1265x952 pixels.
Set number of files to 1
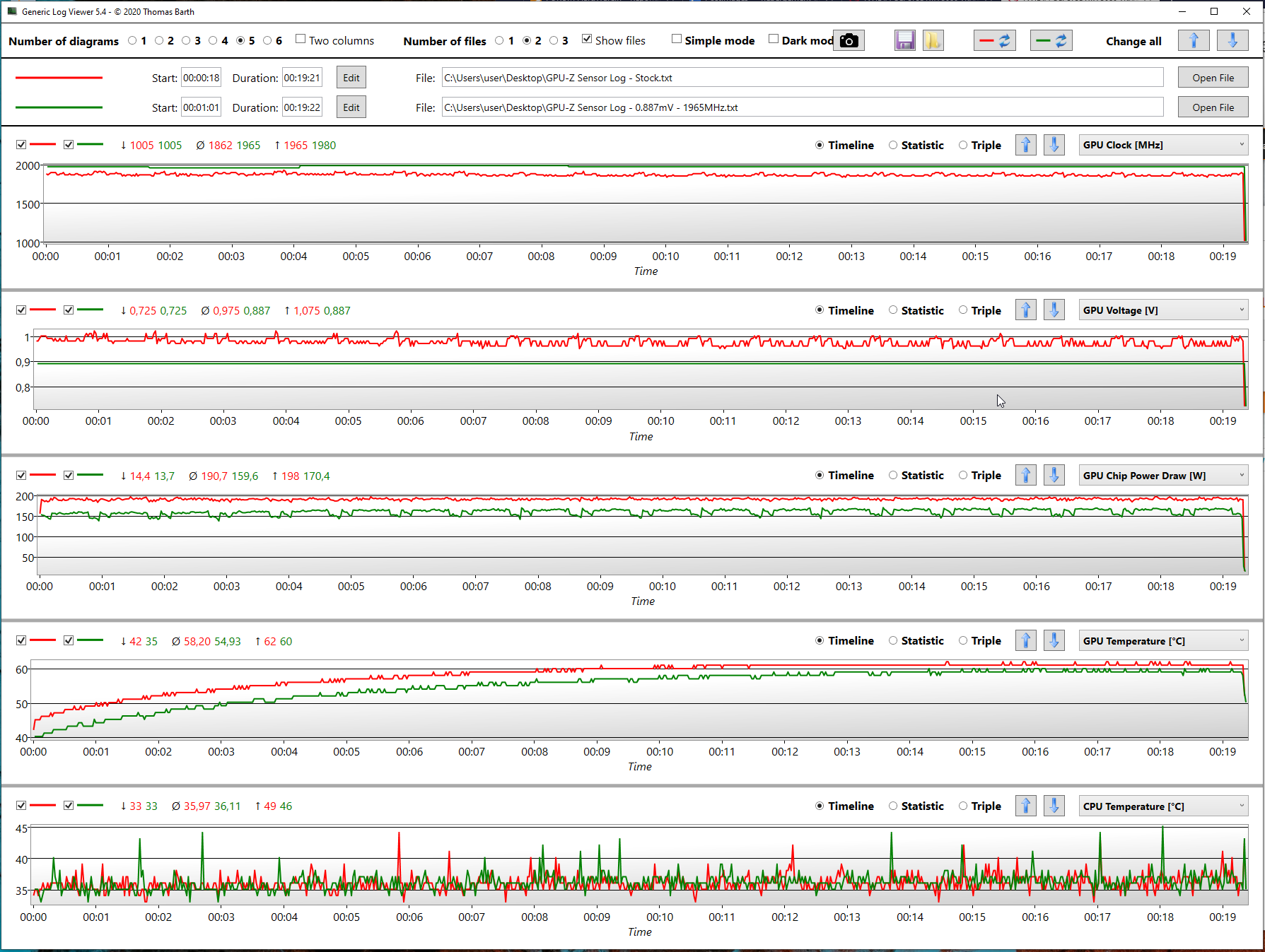point(499,41)
